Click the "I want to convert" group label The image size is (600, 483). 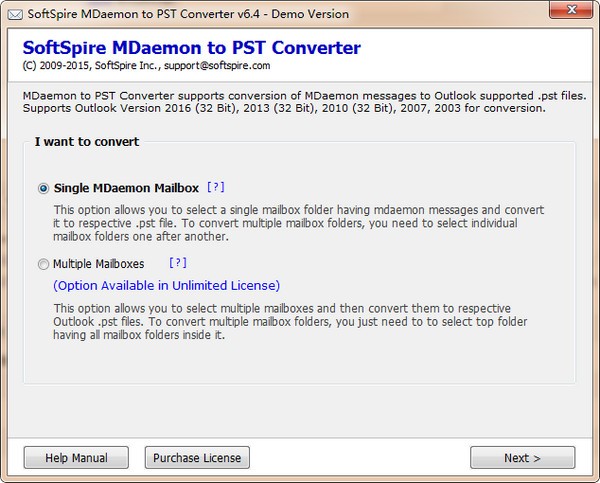point(87,142)
